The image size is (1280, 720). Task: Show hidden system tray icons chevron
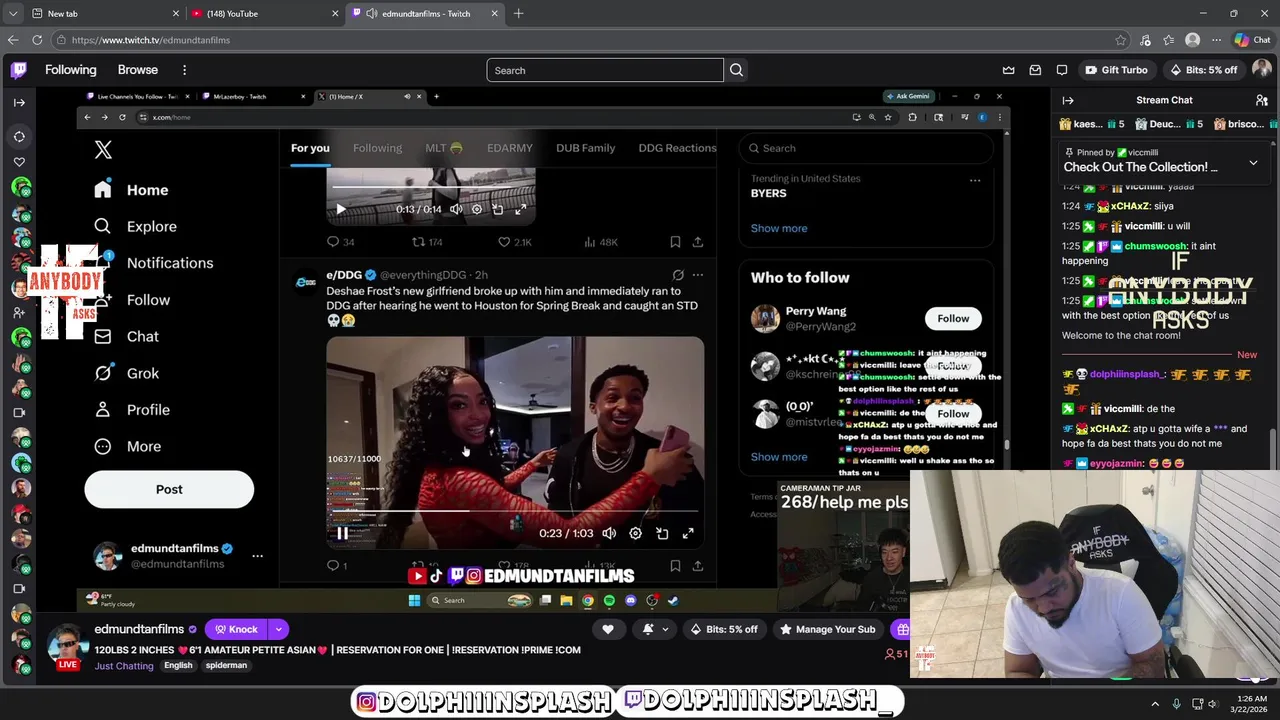(x=1155, y=704)
